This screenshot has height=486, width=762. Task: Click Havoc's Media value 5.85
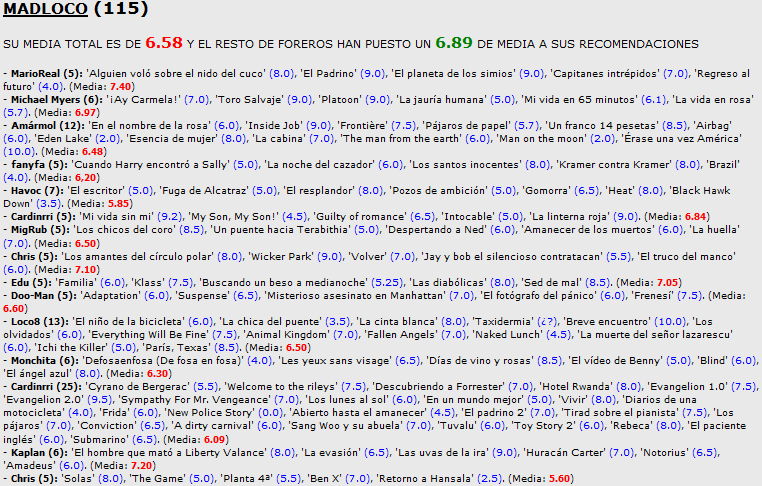pyautogui.click(x=119, y=204)
